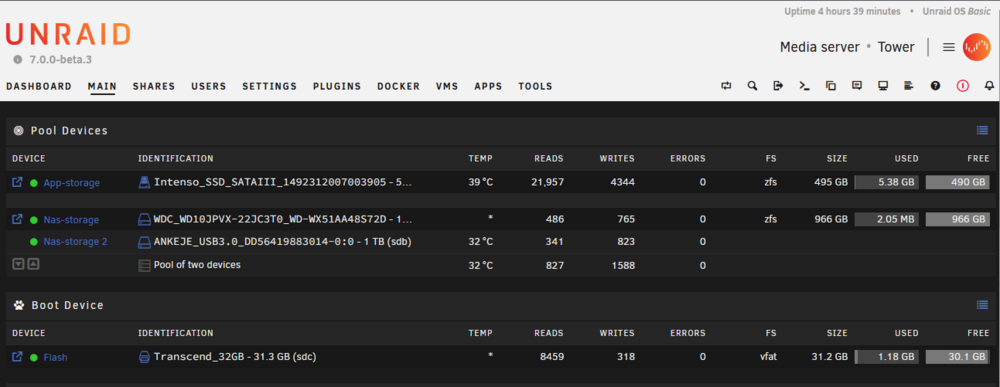
Task: Click the down arrow below Nas-storage 2
Action: pyautogui.click(x=18, y=264)
